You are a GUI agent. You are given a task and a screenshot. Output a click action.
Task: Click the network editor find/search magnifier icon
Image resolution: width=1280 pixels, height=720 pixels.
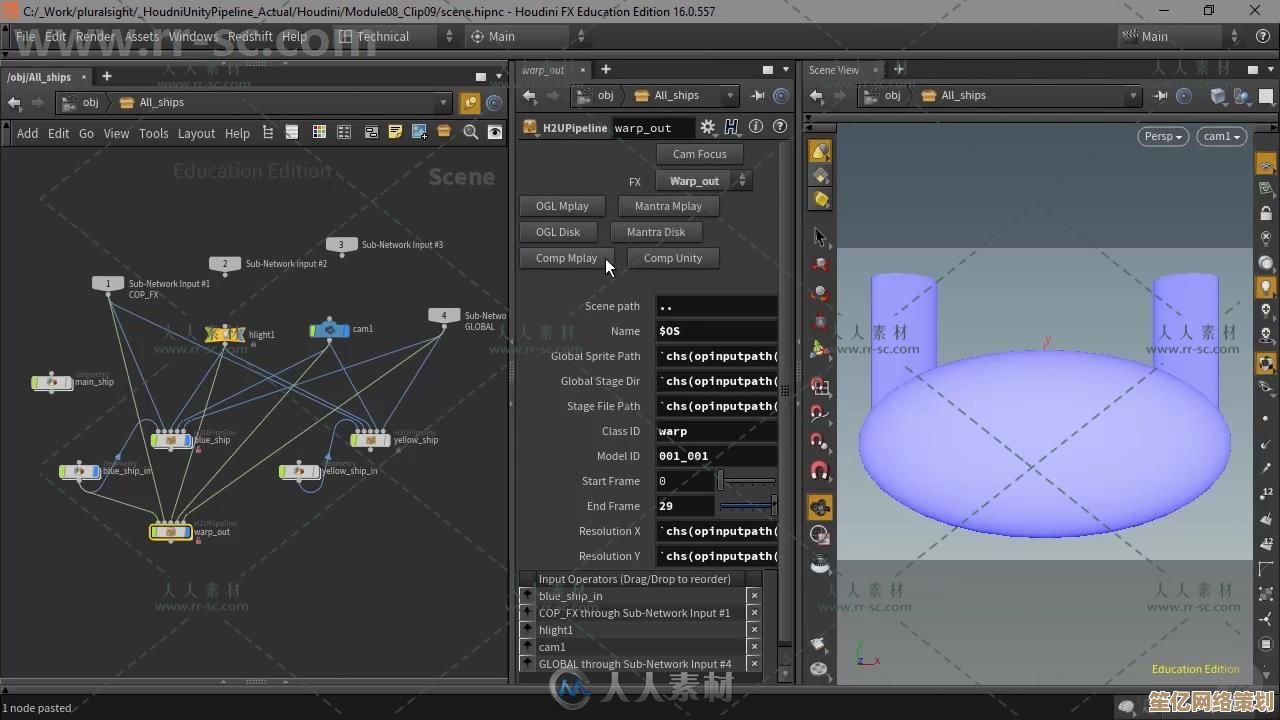(470, 133)
